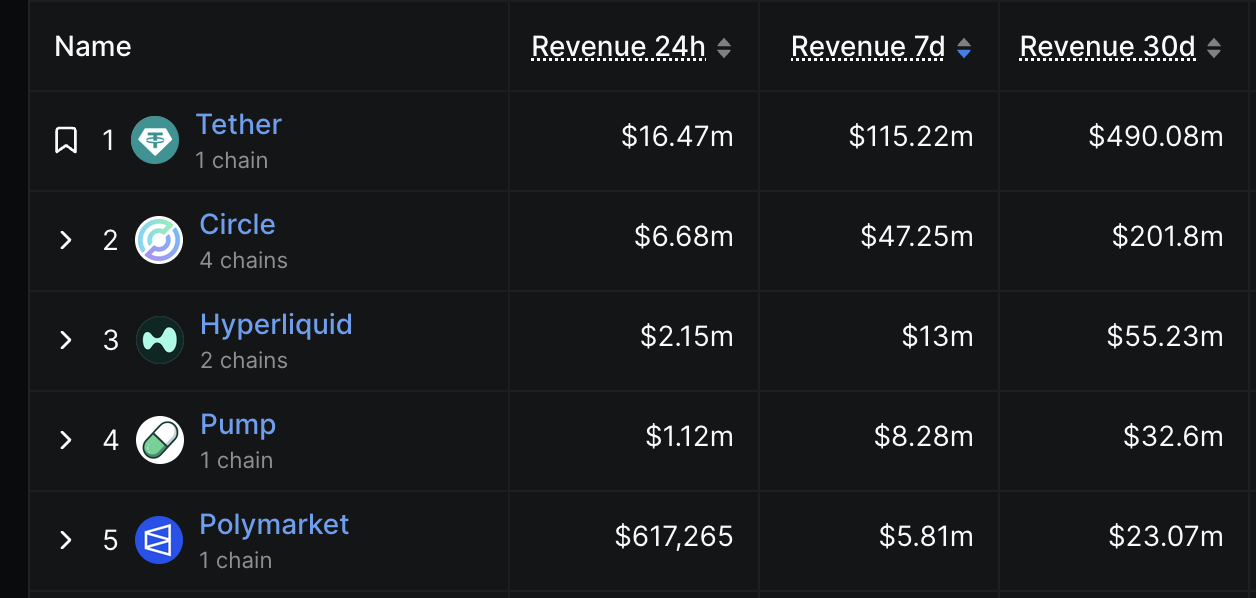Click the Polymarket logo icon
This screenshot has width=1256, height=598.
click(158, 540)
